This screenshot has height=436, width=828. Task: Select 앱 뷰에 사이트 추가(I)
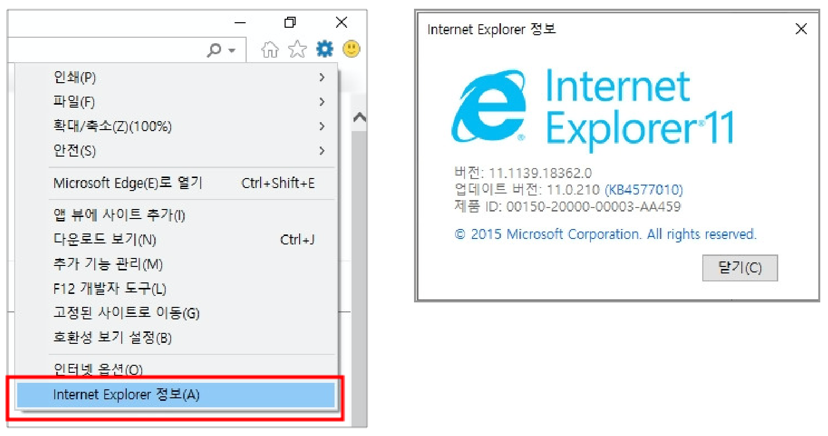click(x=176, y=215)
